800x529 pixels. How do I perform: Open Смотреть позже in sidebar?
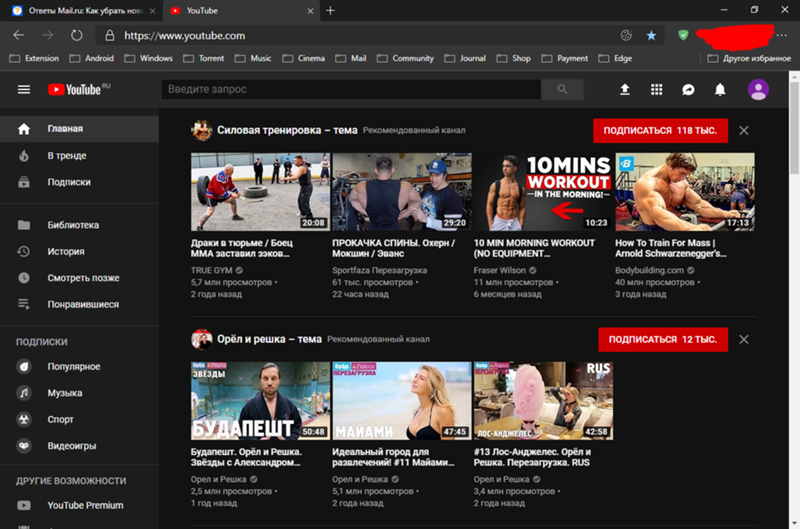pyautogui.click(x=80, y=278)
